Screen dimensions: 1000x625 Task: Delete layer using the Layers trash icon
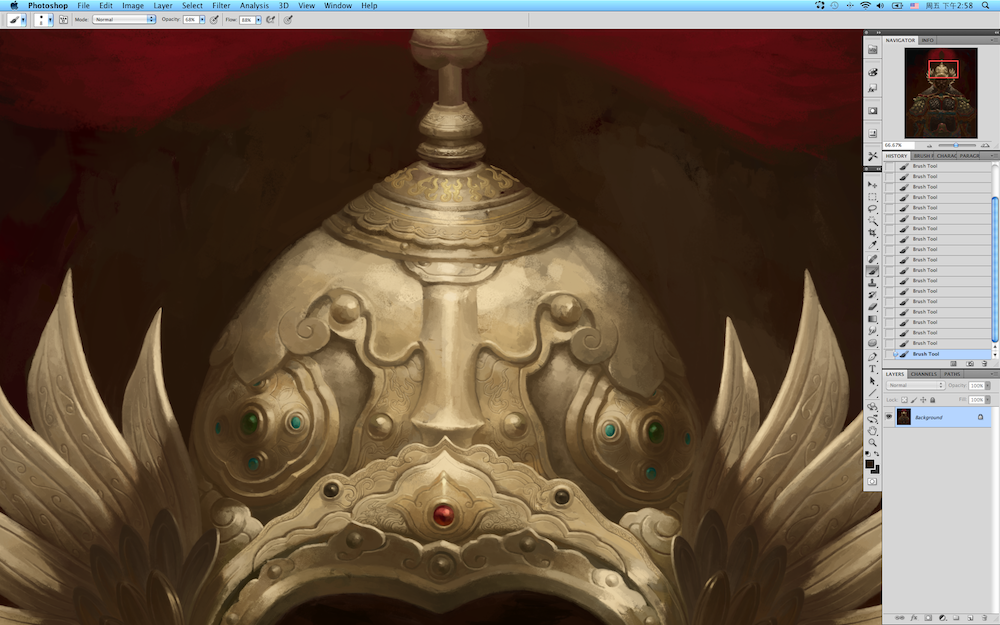pos(985,618)
